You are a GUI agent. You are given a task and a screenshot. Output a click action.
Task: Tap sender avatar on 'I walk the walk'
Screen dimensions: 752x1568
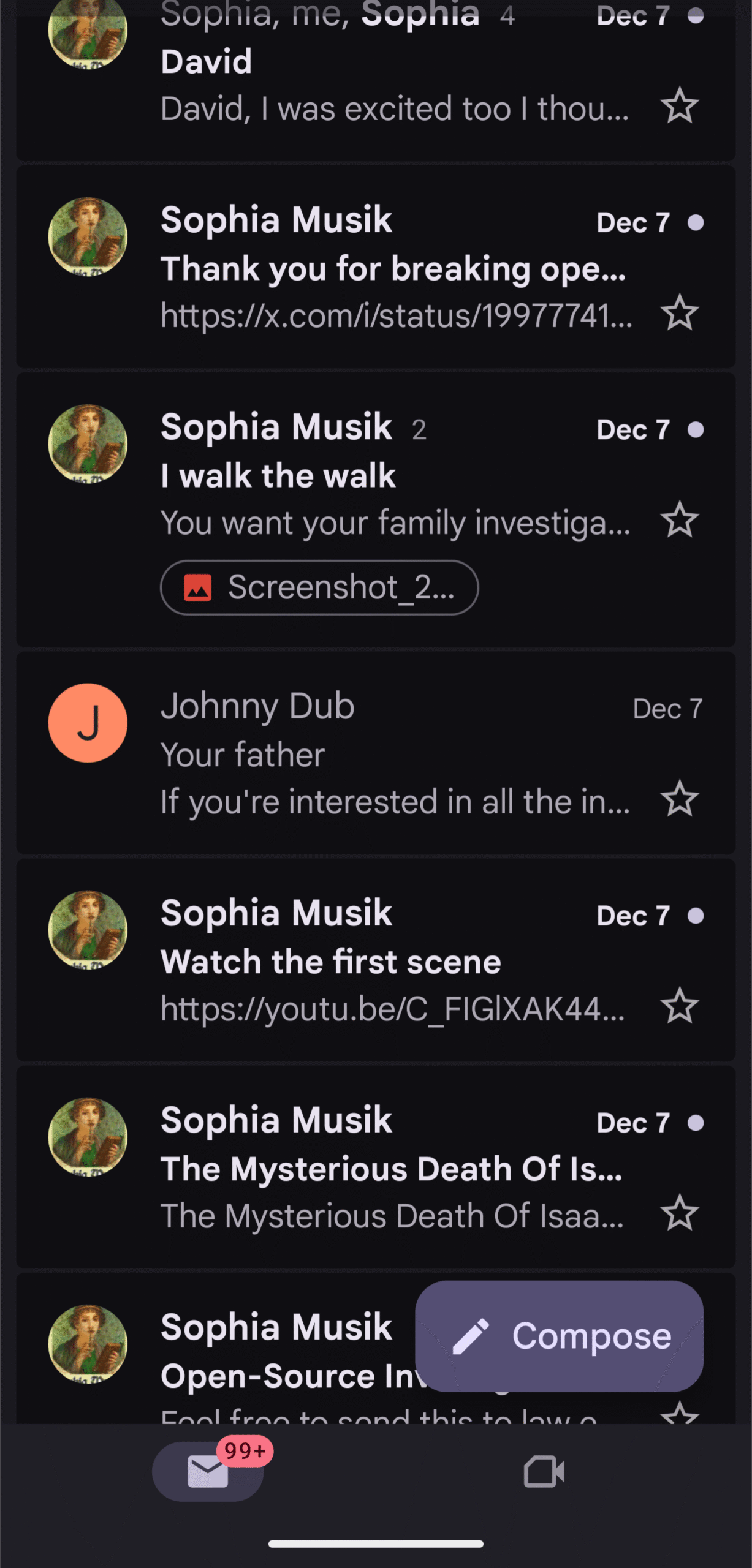88,443
